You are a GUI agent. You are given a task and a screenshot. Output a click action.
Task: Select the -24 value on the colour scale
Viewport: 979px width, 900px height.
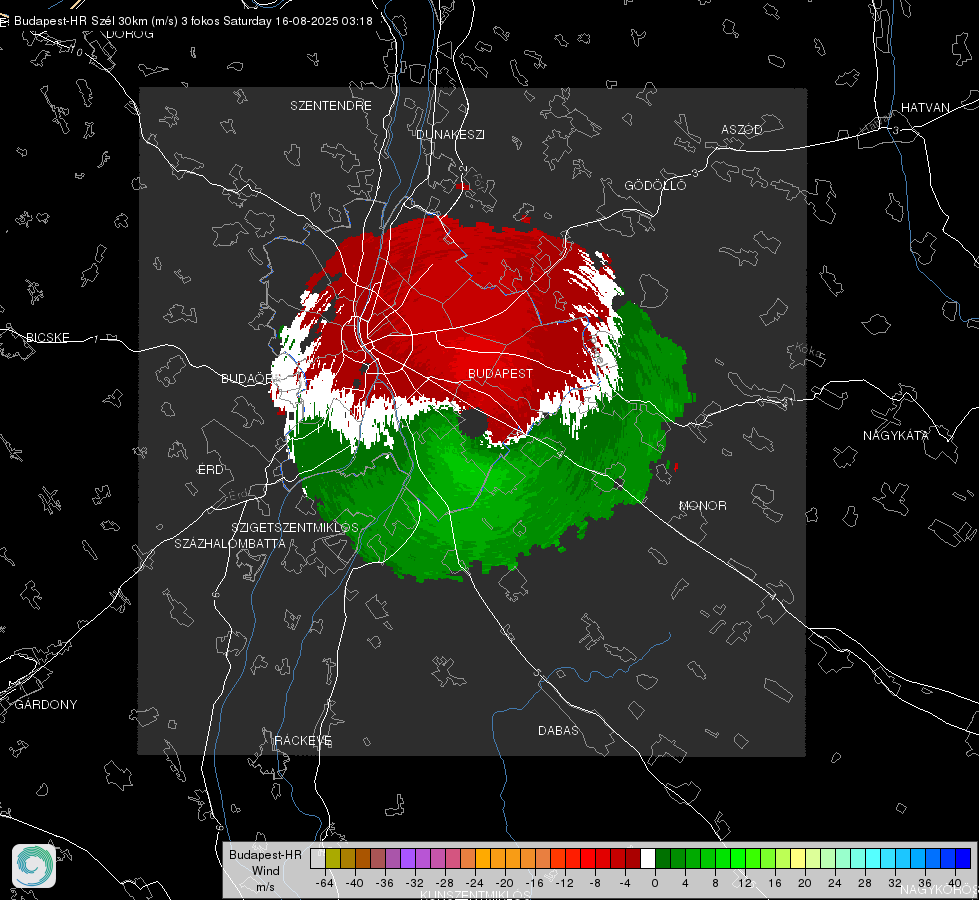pos(475,883)
